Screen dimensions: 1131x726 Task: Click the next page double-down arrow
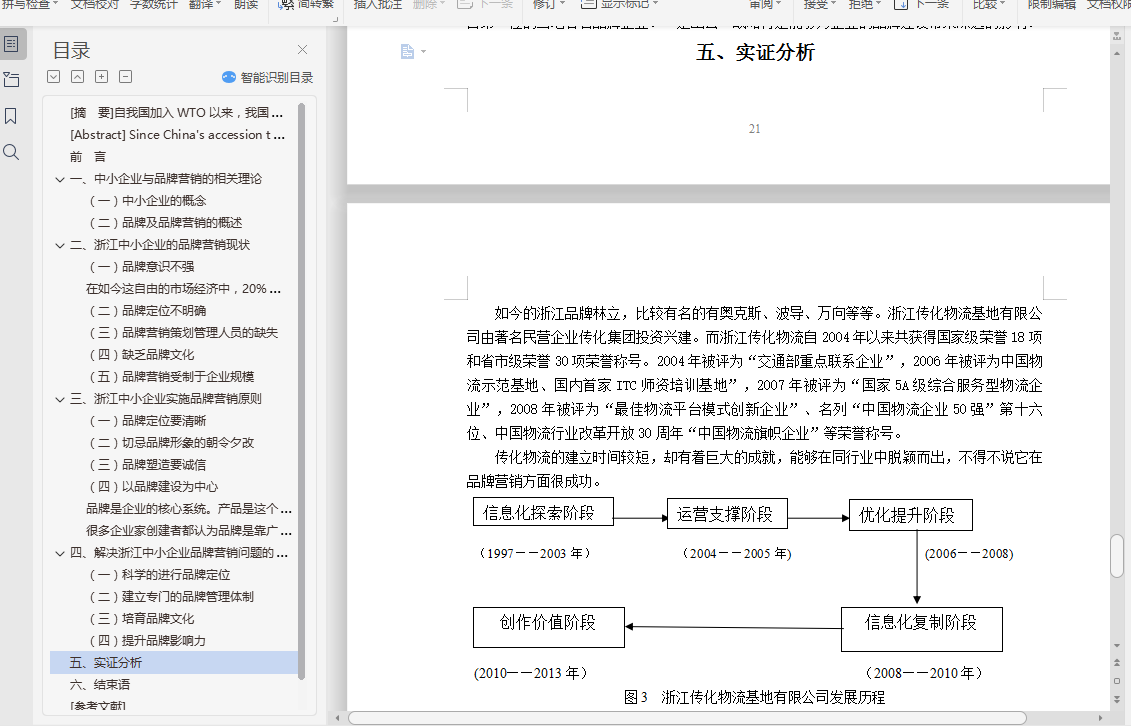click(1117, 699)
